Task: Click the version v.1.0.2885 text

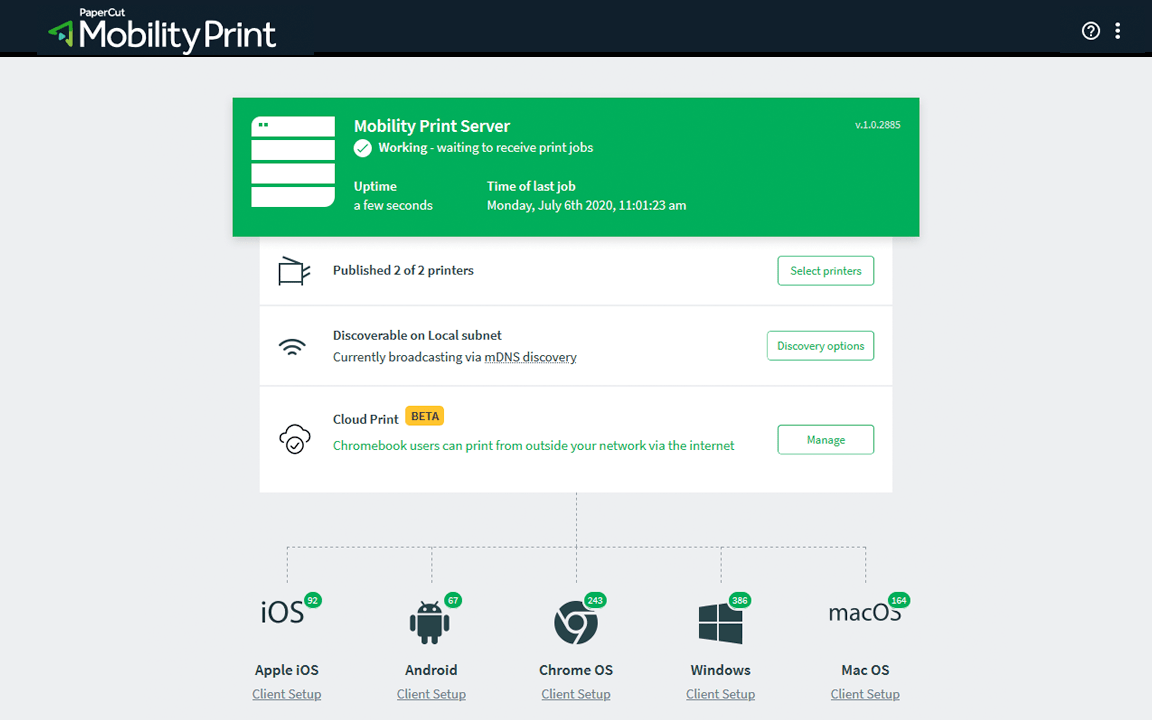Action: tap(877, 125)
